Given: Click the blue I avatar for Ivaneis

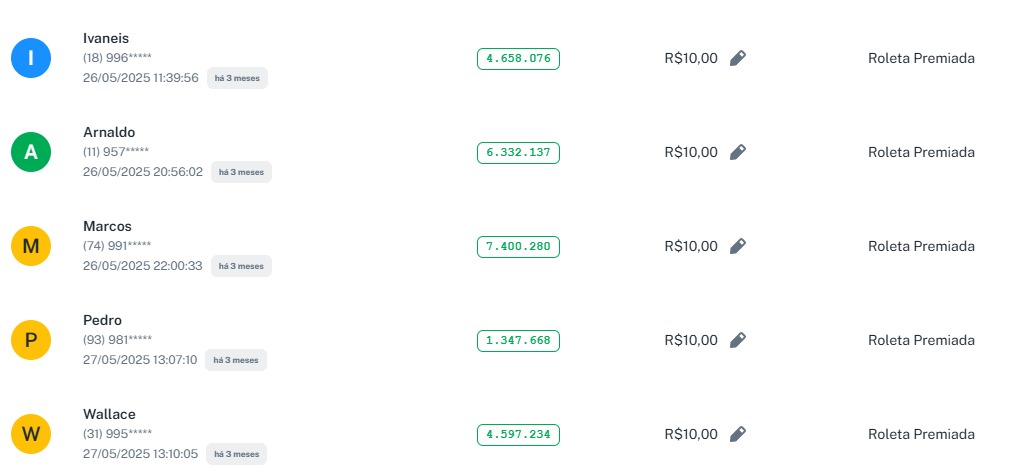Looking at the screenshot, I should tap(31, 58).
